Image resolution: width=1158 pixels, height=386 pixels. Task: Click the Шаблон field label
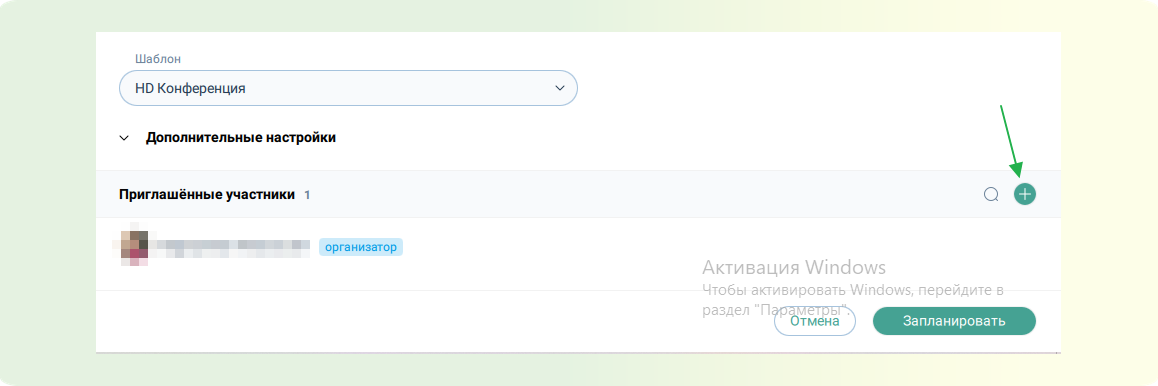click(x=158, y=58)
